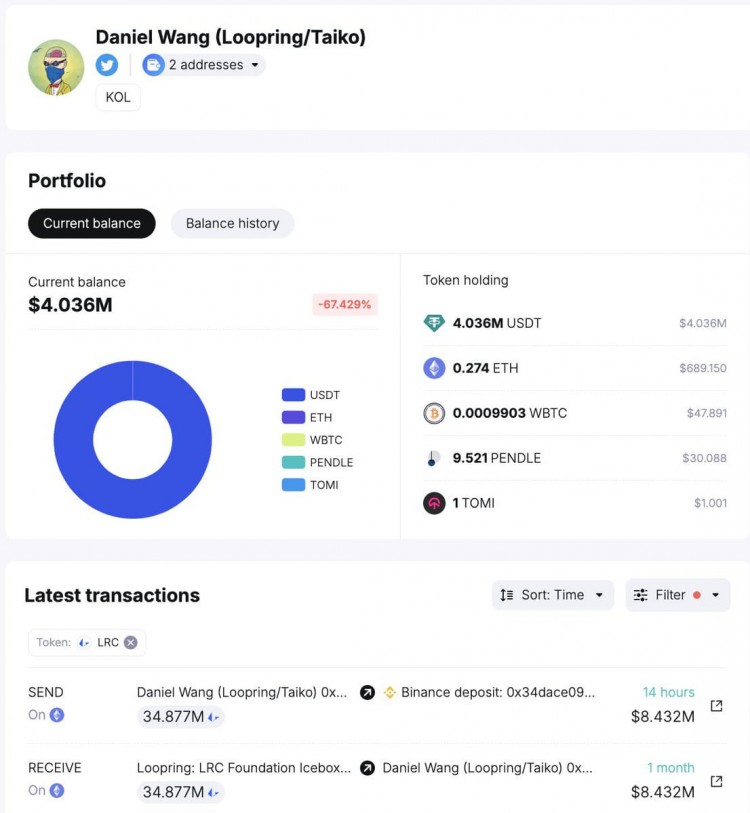Select the ETH legend color swatch
The width and height of the screenshot is (750, 813).
pyautogui.click(x=293, y=417)
